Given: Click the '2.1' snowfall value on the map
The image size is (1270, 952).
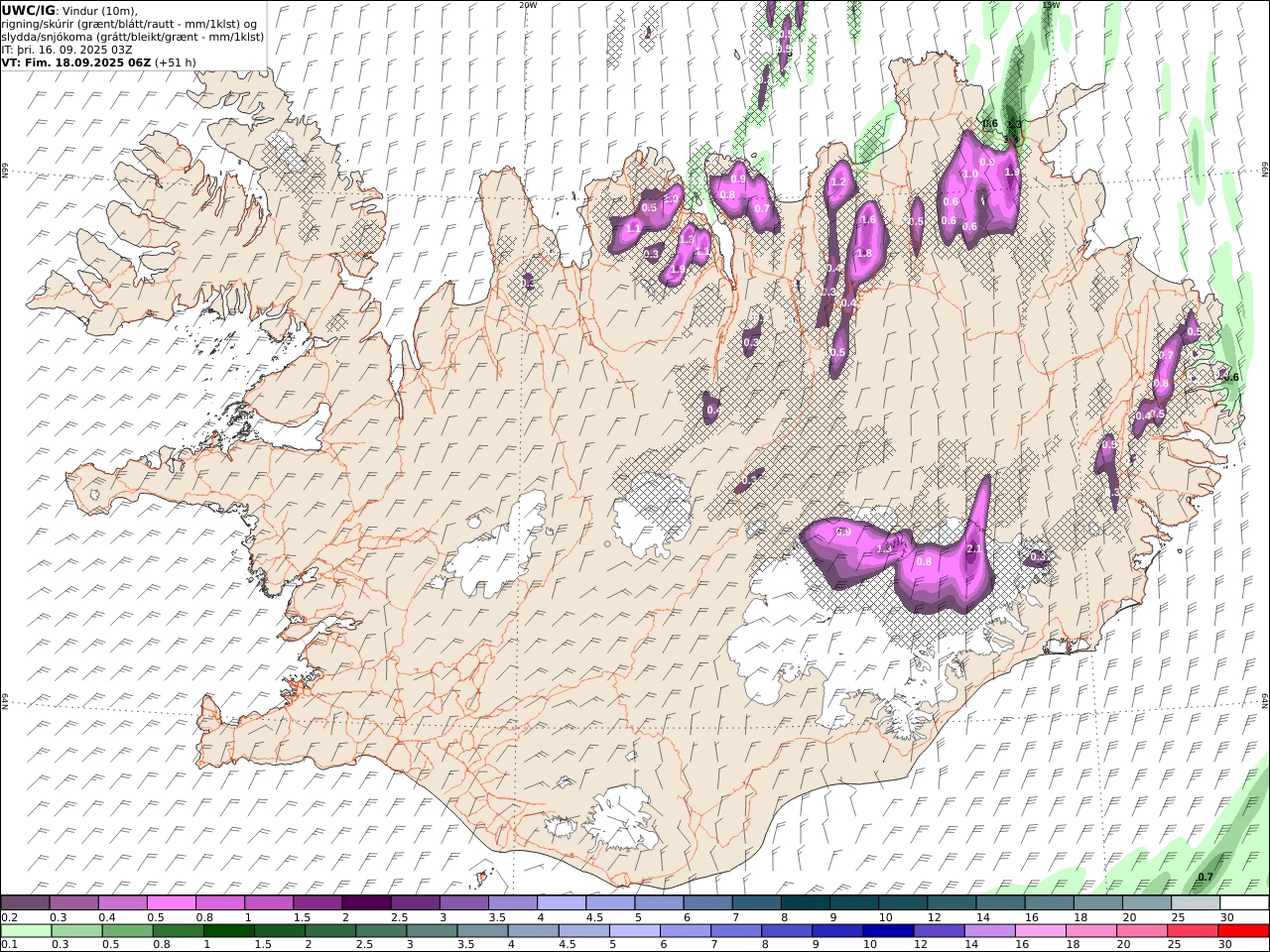Looking at the screenshot, I should (974, 548).
